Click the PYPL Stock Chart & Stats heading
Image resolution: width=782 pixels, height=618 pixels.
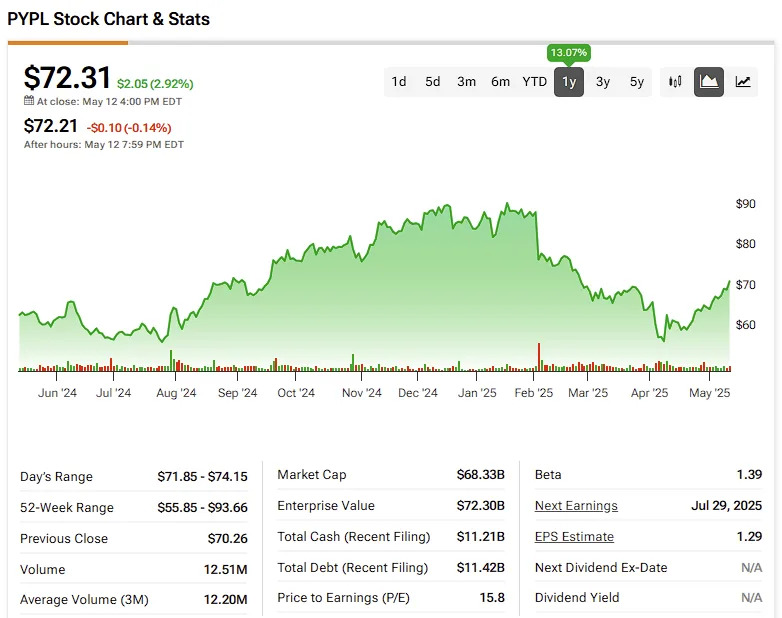(109, 19)
